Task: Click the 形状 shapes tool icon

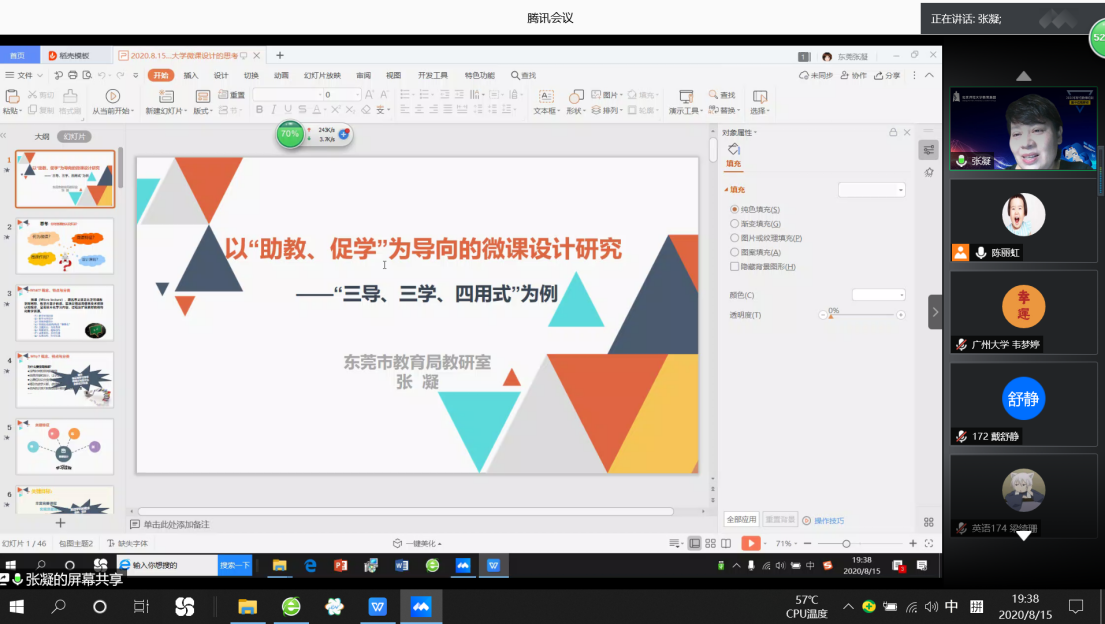Action: (575, 96)
